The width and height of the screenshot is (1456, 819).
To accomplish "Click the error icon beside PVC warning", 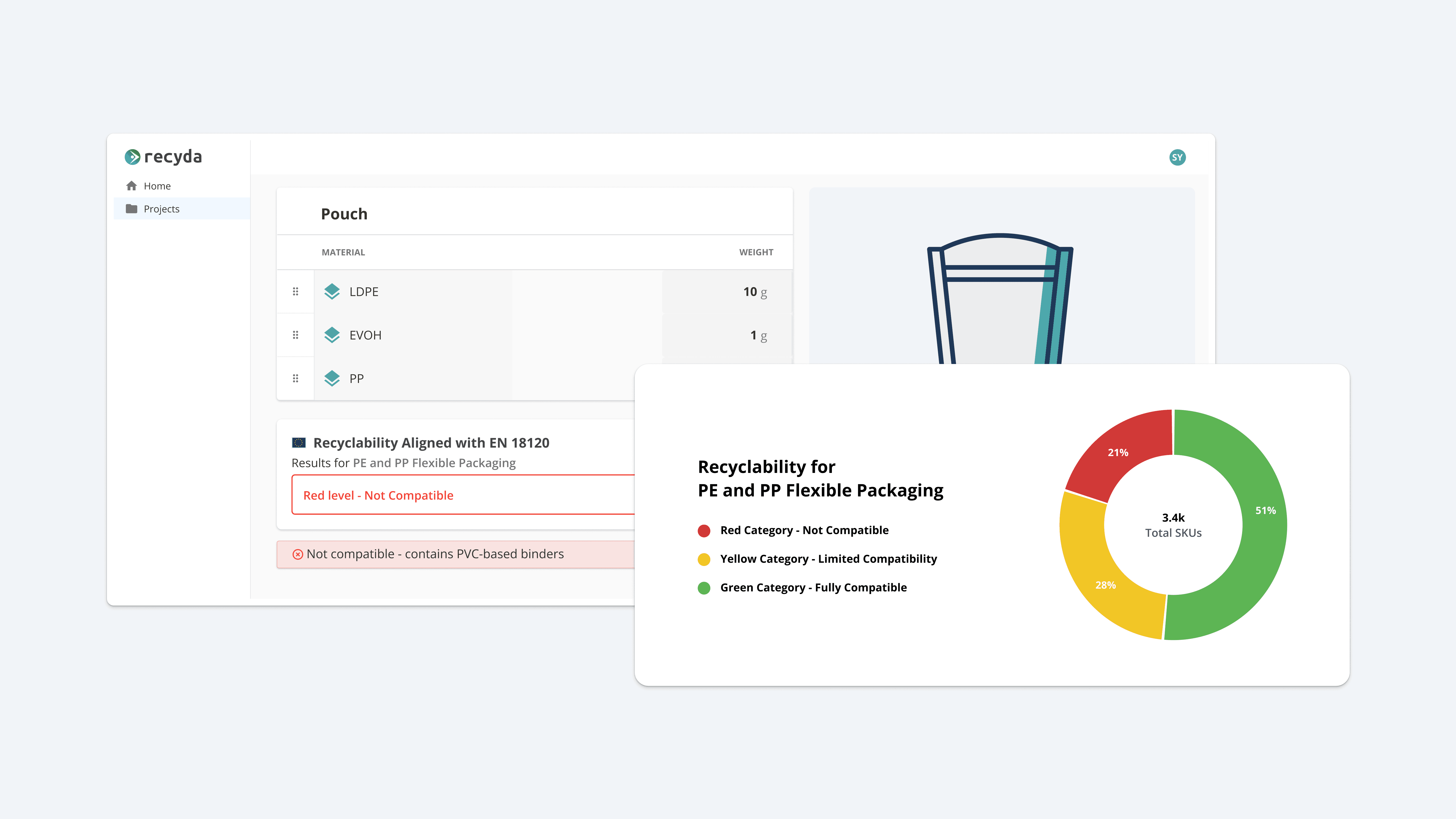I will coord(298,555).
